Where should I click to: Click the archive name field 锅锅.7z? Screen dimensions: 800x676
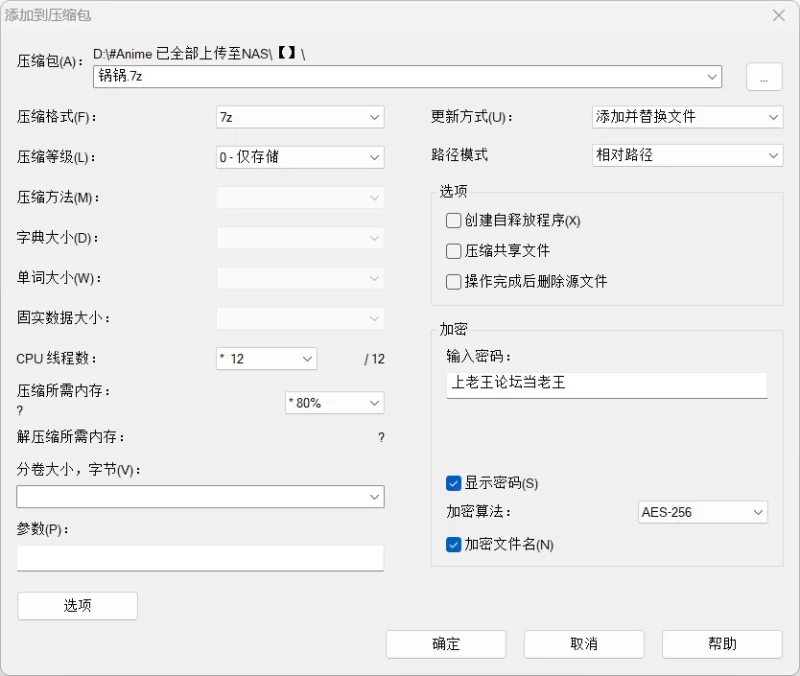click(x=407, y=77)
